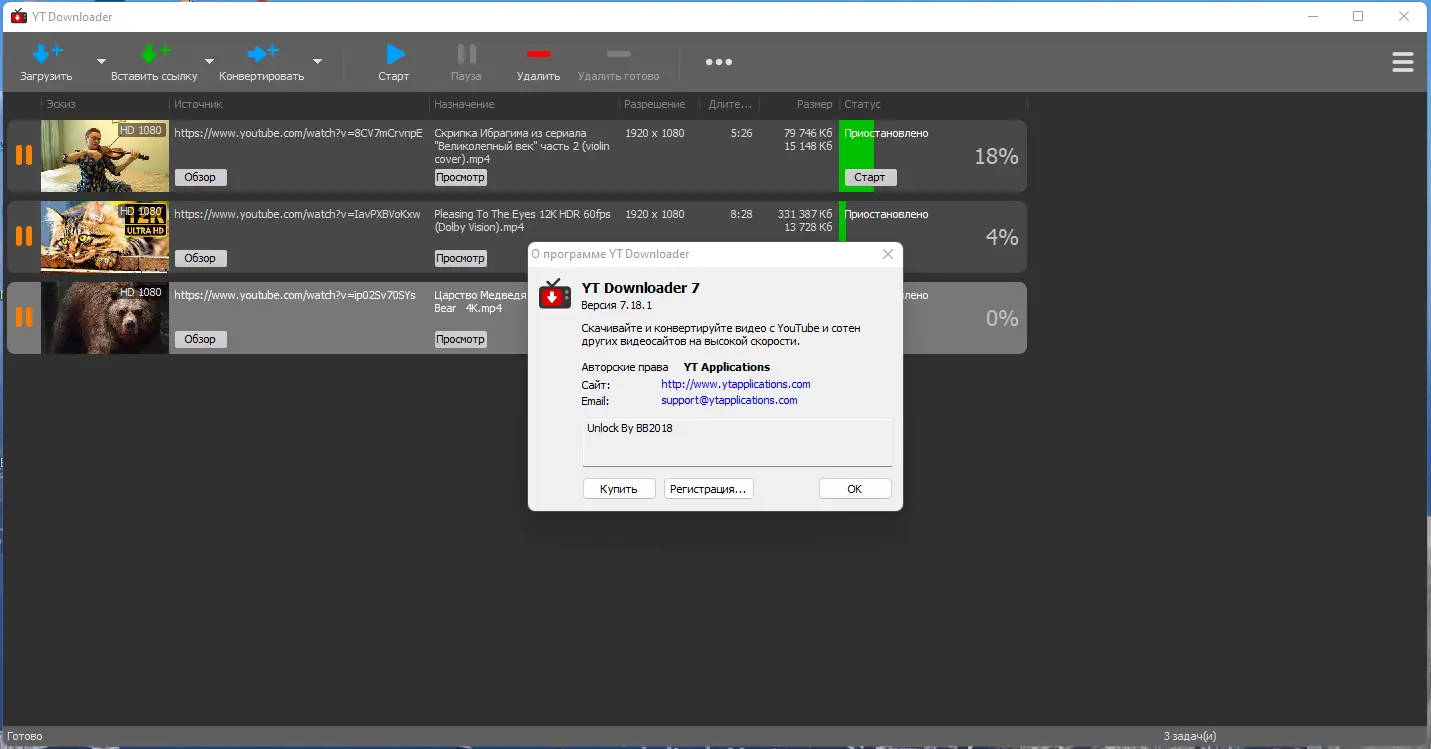The image size is (1431, 749).
Task: Sort by the Размер column header
Action: [x=815, y=104]
